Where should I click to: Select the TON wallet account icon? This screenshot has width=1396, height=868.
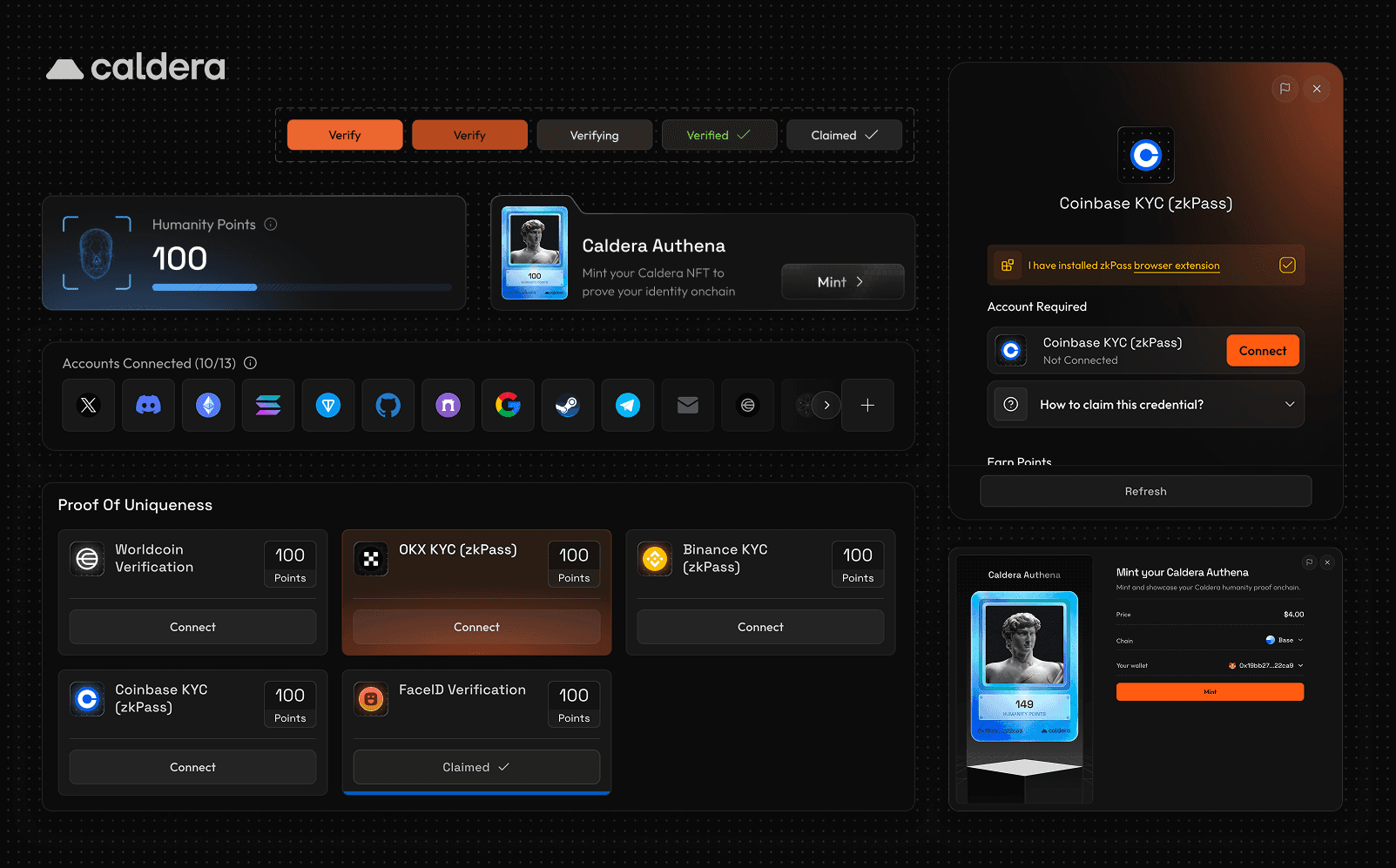click(328, 405)
